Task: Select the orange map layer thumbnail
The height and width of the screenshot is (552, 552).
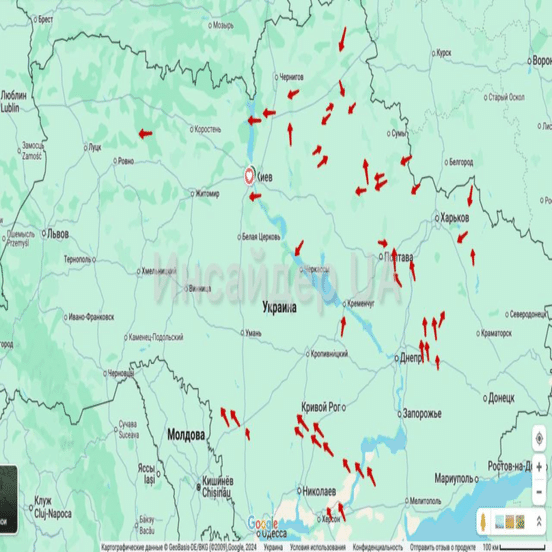Action: pyautogui.click(x=509, y=522)
